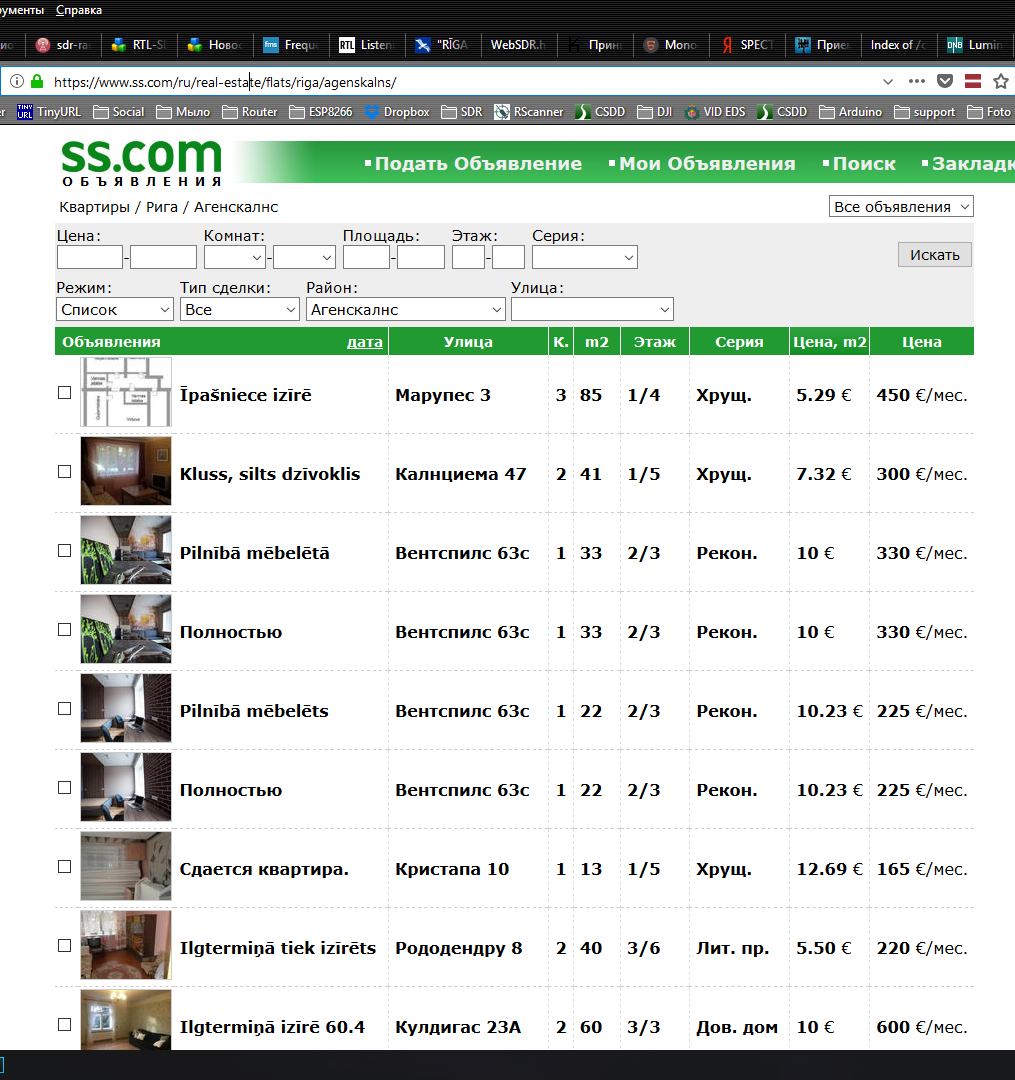Open the Router bookmarks folder

click(x=249, y=112)
